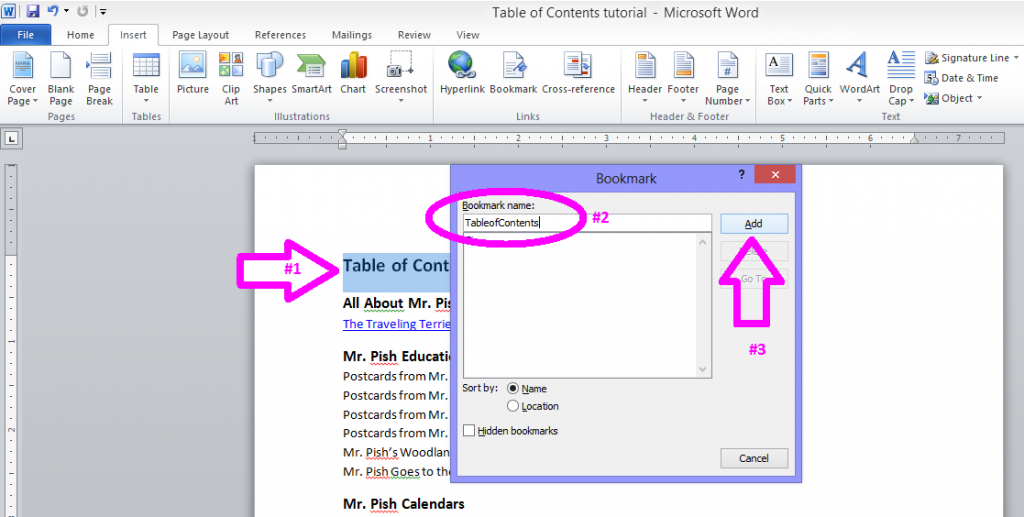
Task: Select the Name sort radio button
Action: pyautogui.click(x=514, y=388)
